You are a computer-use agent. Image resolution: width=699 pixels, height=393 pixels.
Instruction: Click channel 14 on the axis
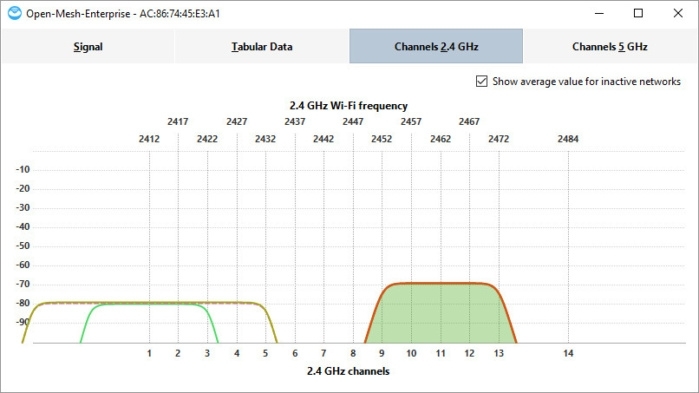click(568, 353)
